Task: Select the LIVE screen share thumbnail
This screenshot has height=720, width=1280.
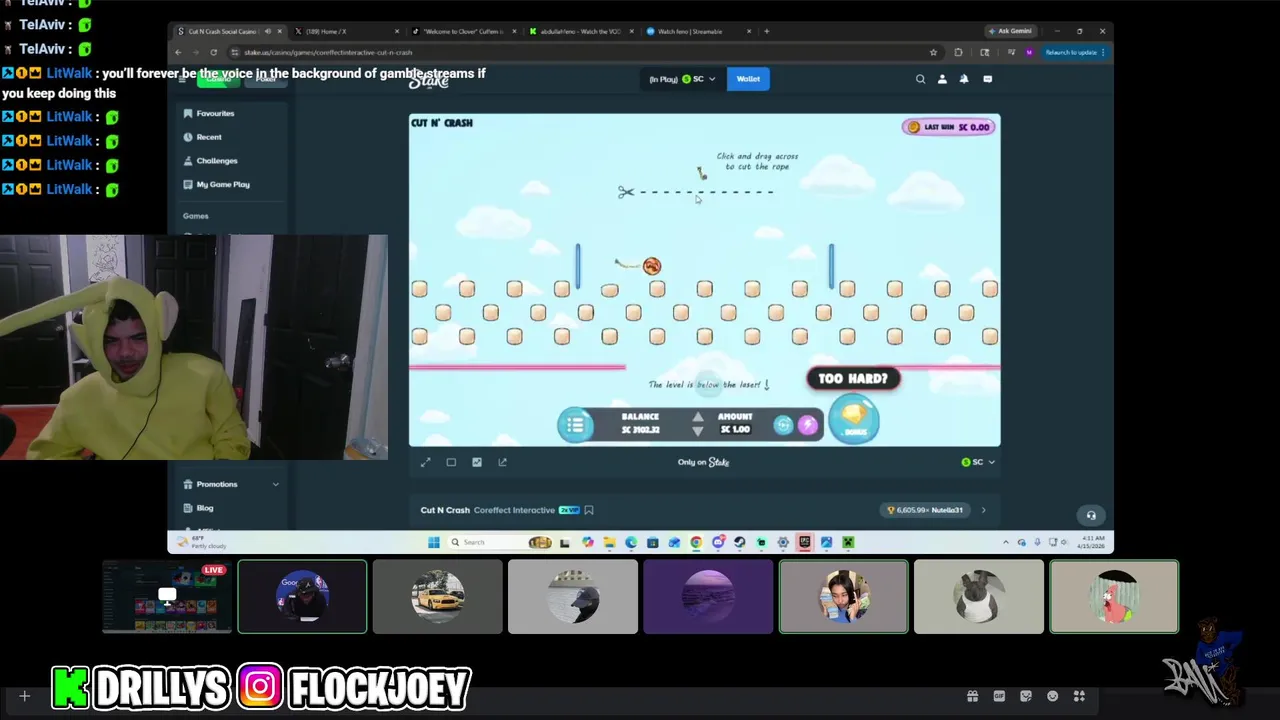Action: [x=167, y=597]
